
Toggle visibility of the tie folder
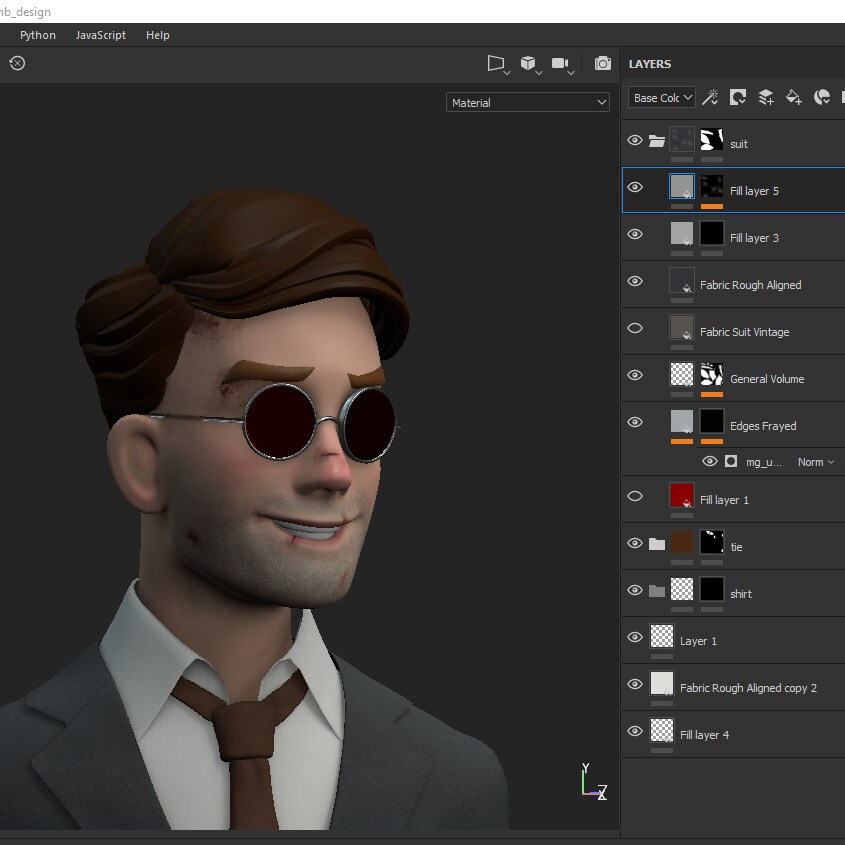tap(635, 543)
